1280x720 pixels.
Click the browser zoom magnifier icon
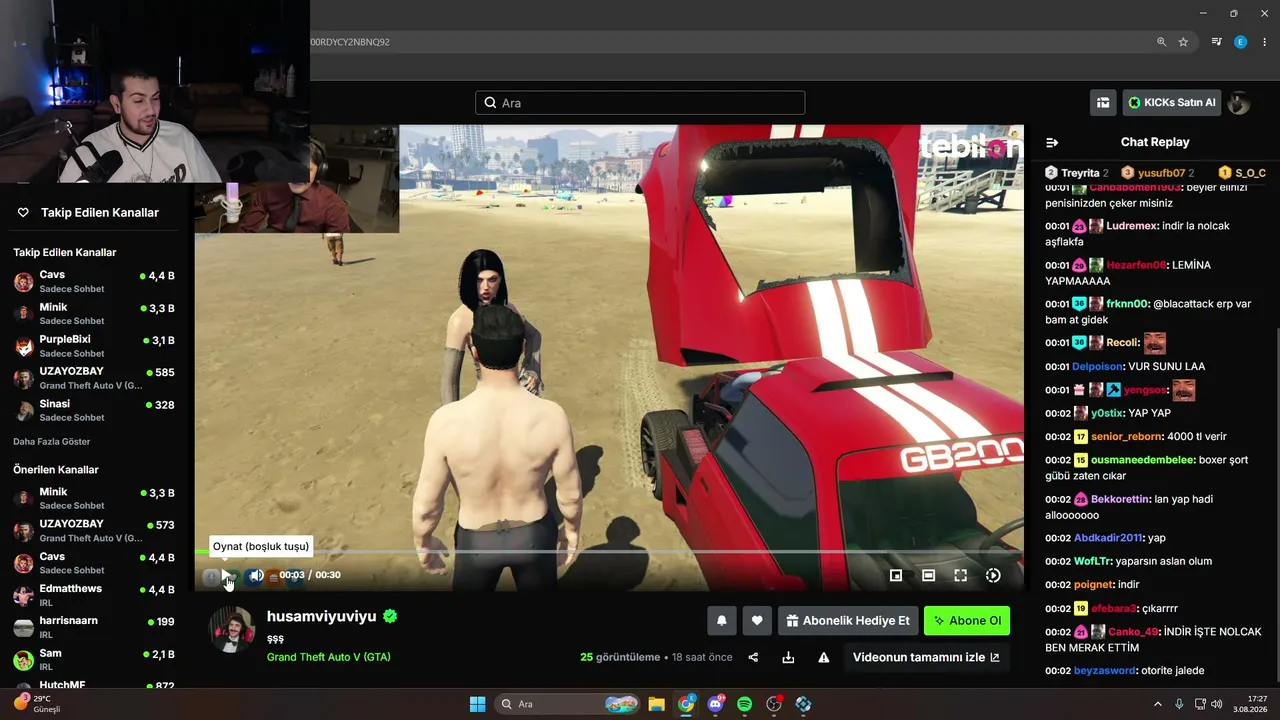pyautogui.click(x=1161, y=42)
